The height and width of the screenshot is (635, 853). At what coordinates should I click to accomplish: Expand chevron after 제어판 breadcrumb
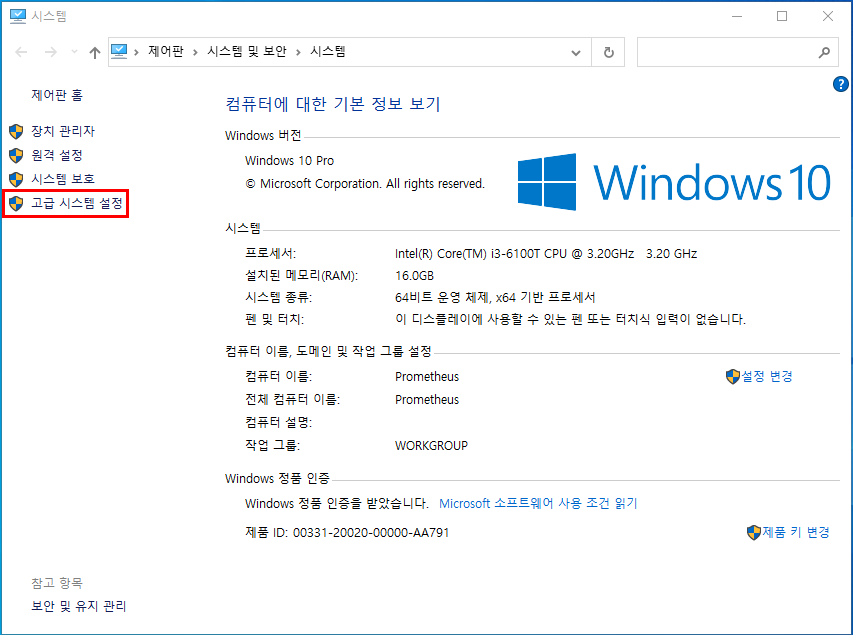(195, 52)
